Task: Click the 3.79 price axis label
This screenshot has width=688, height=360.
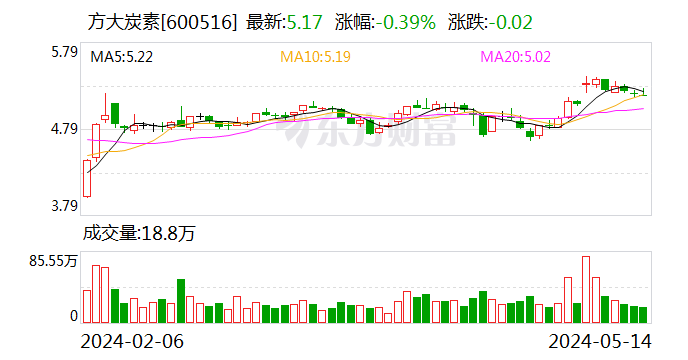Action: (64, 206)
